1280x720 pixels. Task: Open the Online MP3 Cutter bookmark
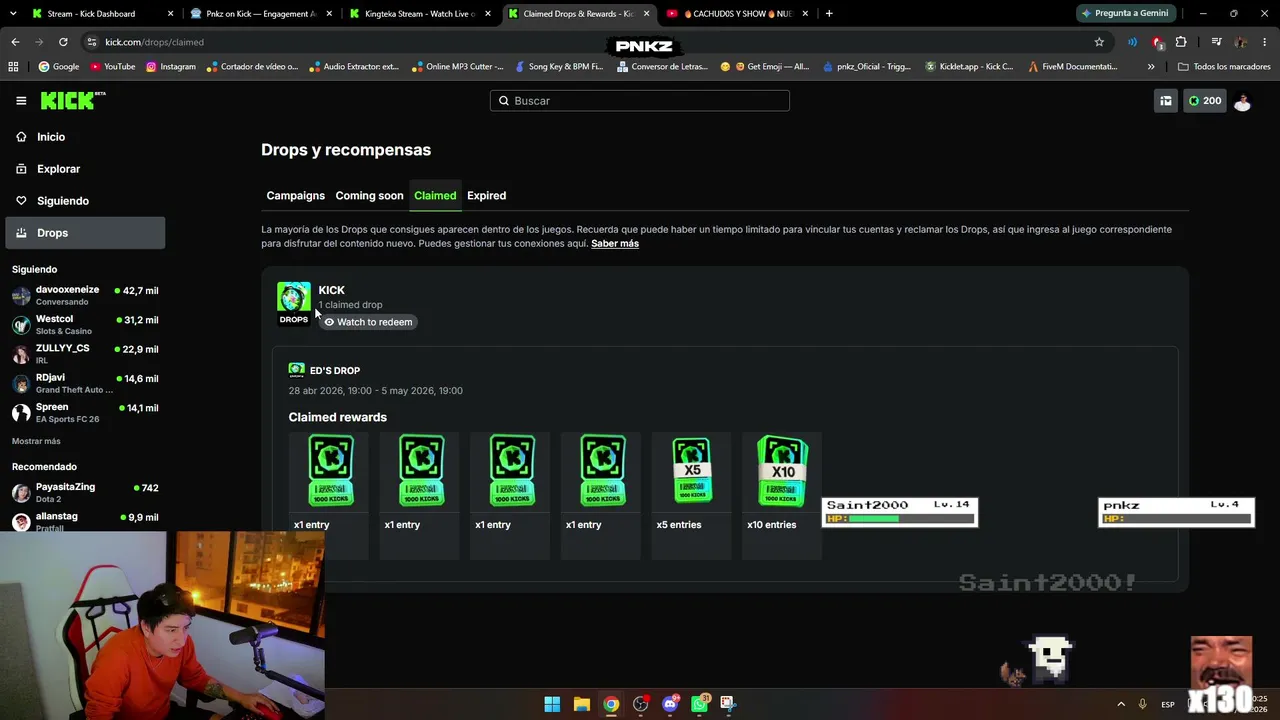click(x=458, y=67)
